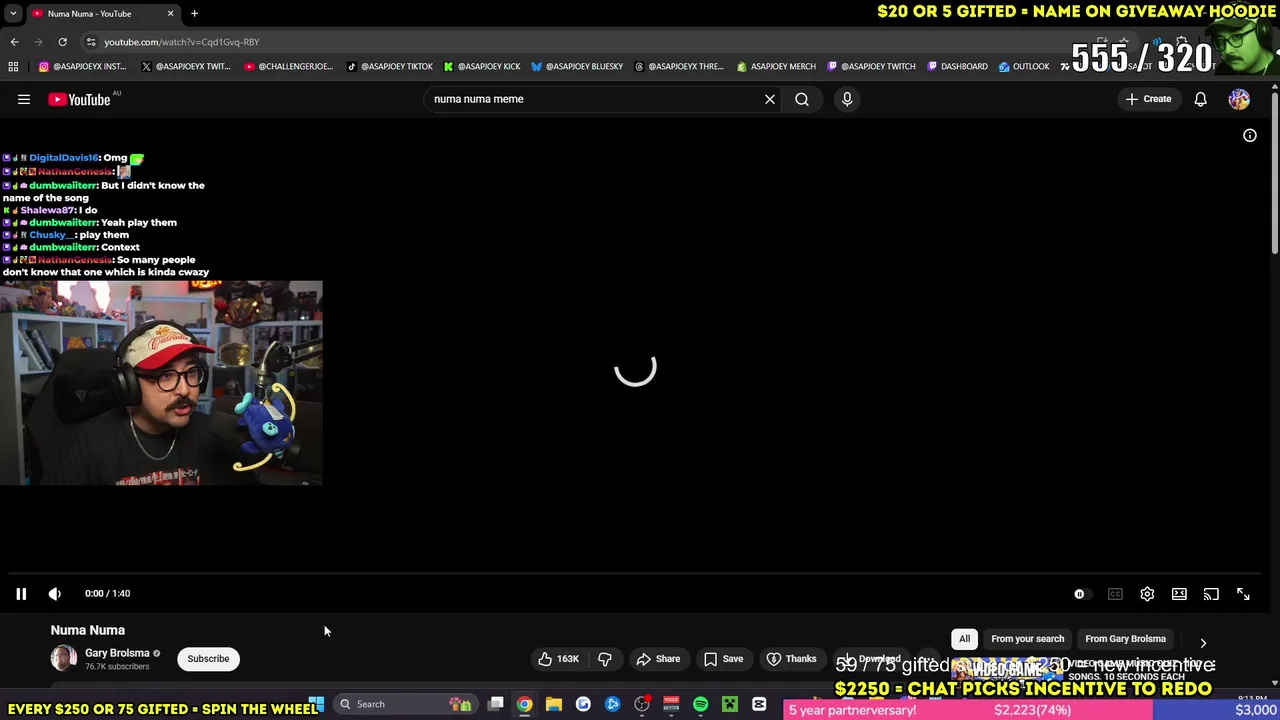Open the @ASAPJOEYX INST... bookmark
The height and width of the screenshot is (720, 1280).
[x=83, y=66]
